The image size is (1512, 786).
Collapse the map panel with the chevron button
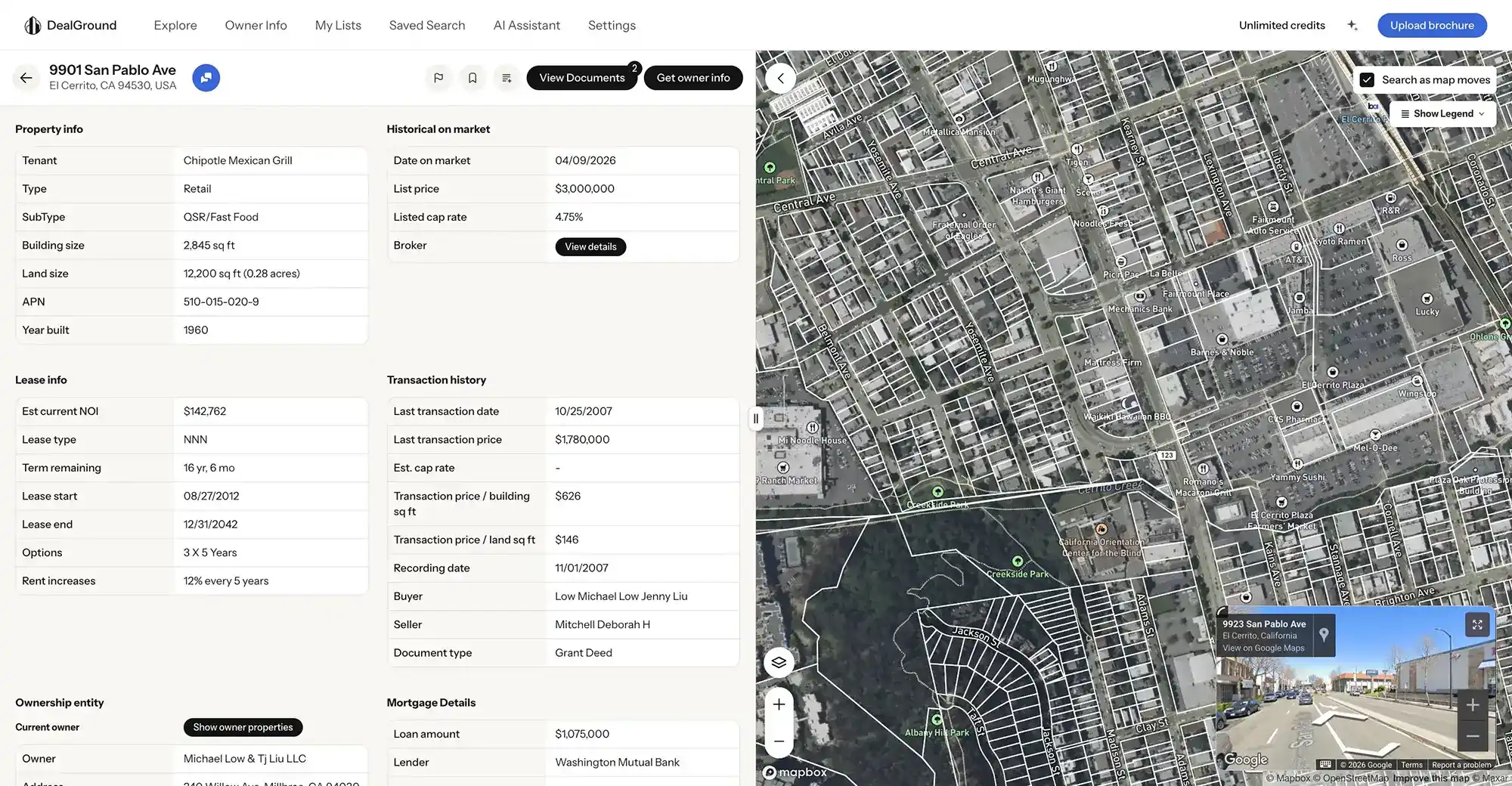(780, 78)
